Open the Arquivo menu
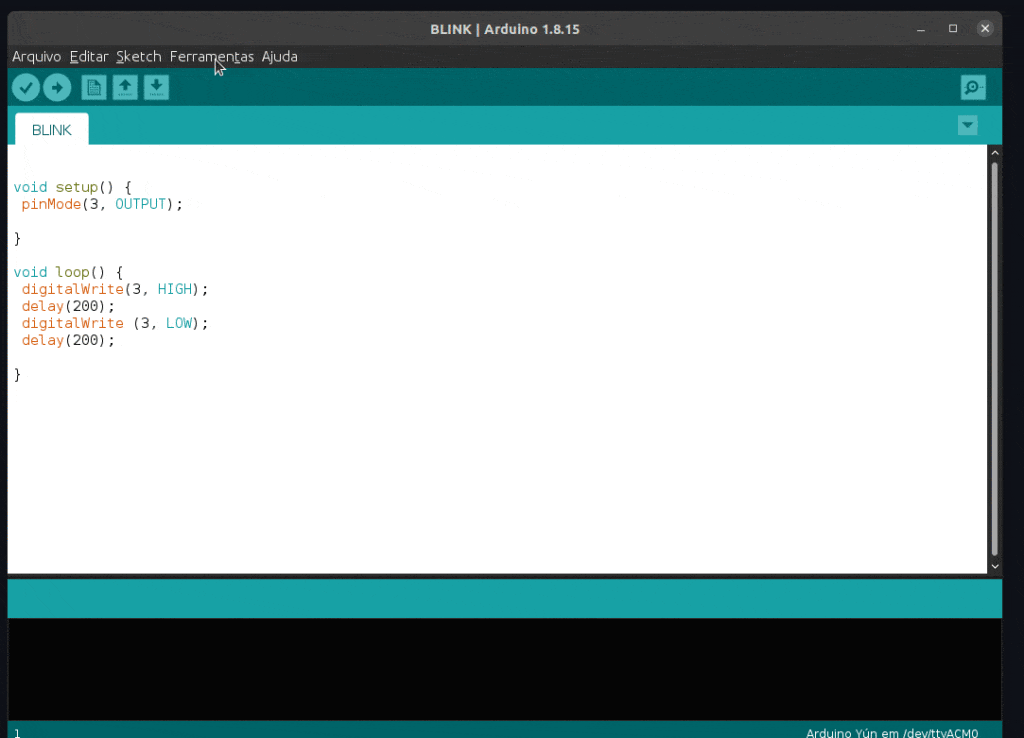Screen dimensions: 1024x738 36,56
